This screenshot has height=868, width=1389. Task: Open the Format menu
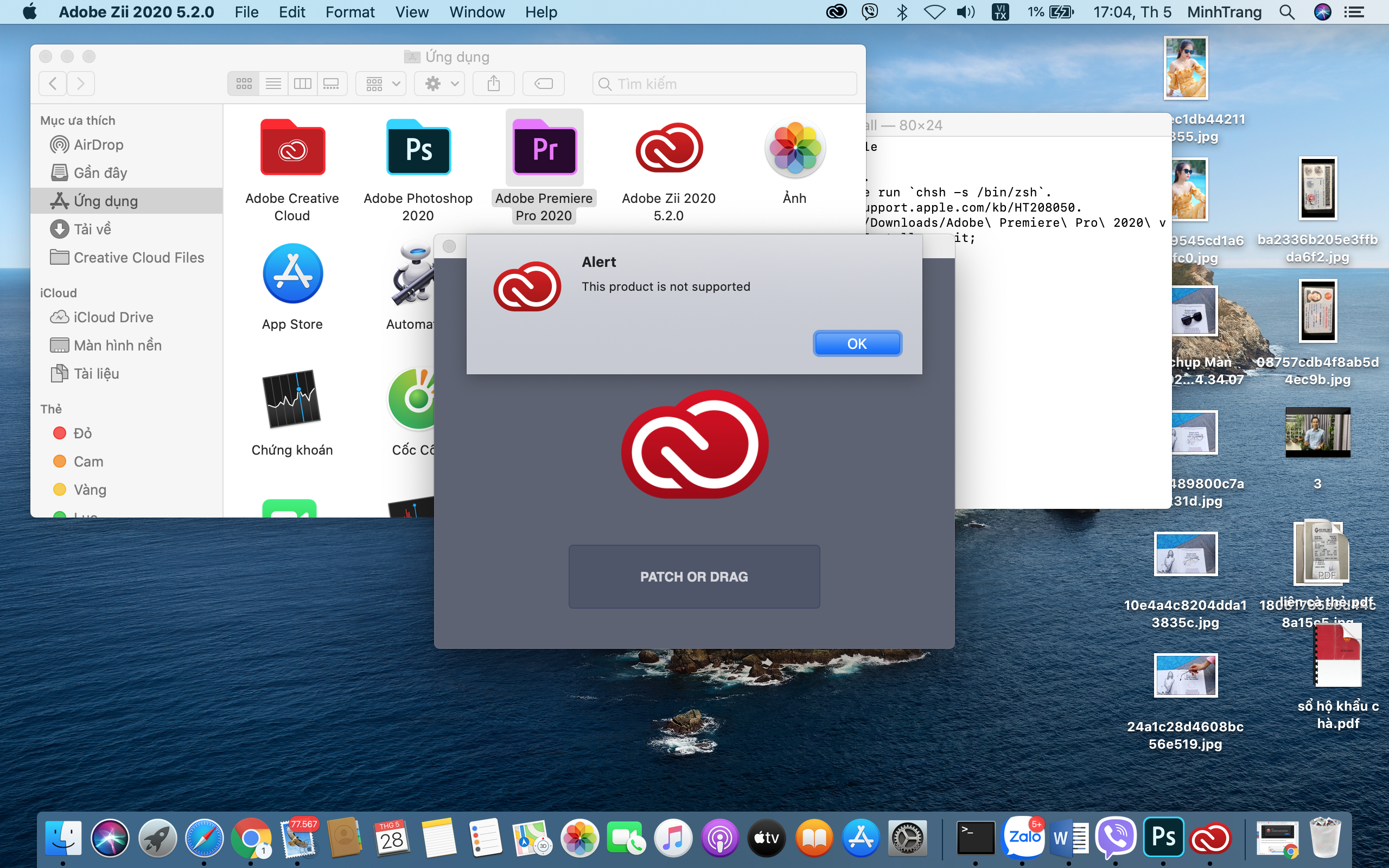click(x=350, y=12)
